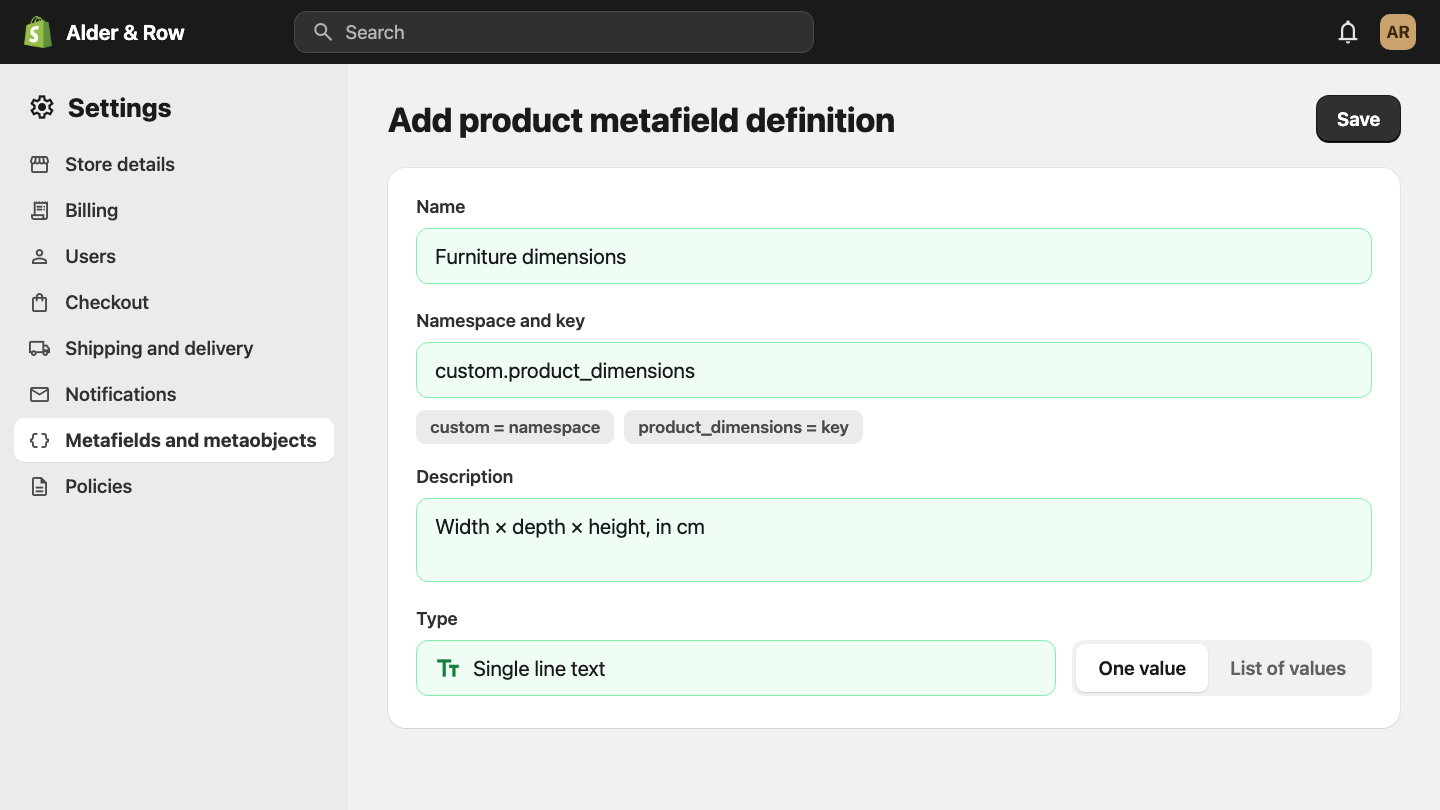This screenshot has width=1440, height=810.
Task: Open the notifications bell
Action: 1348,32
